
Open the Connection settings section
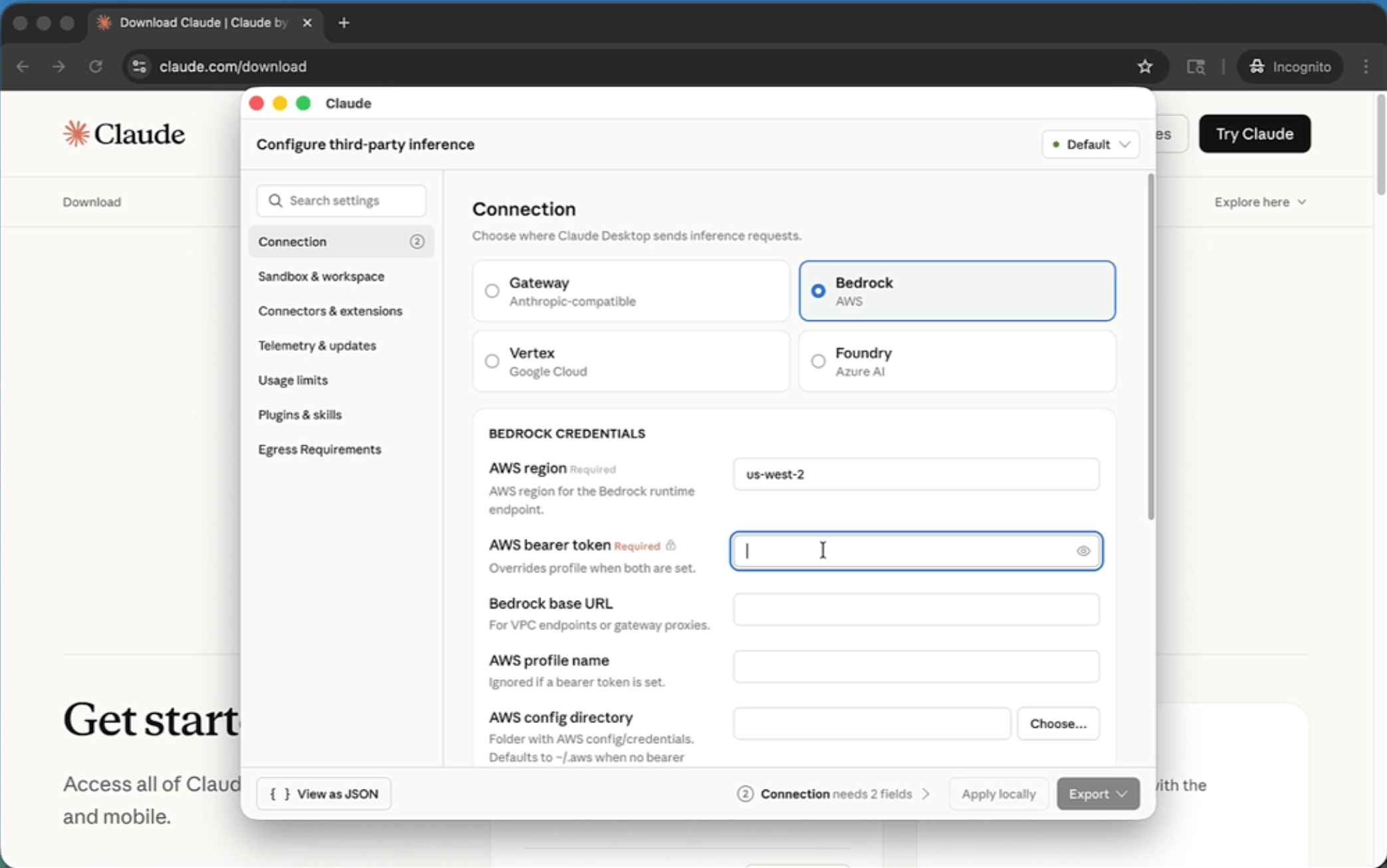[341, 242]
